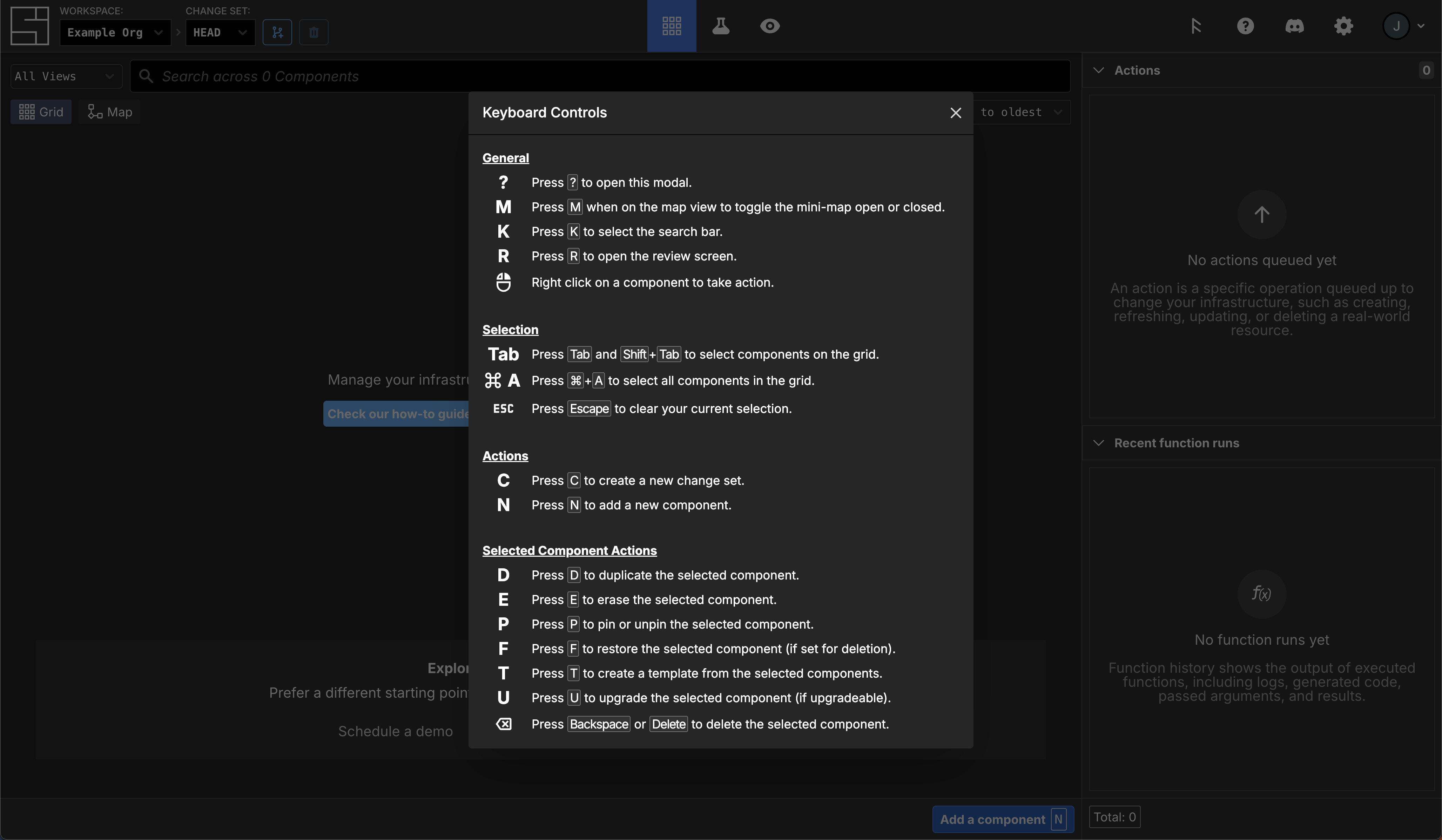
Task: Click the search magnifier icon
Action: click(146, 76)
